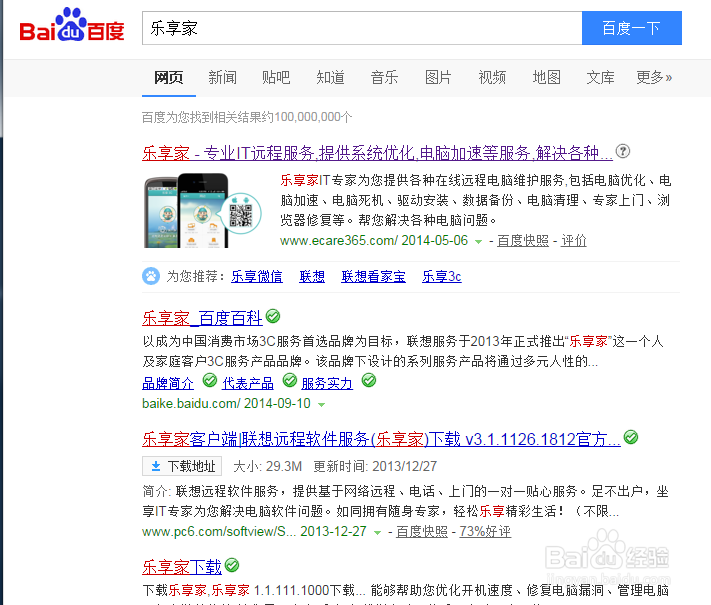Expand the 更多» menu

tap(654, 78)
